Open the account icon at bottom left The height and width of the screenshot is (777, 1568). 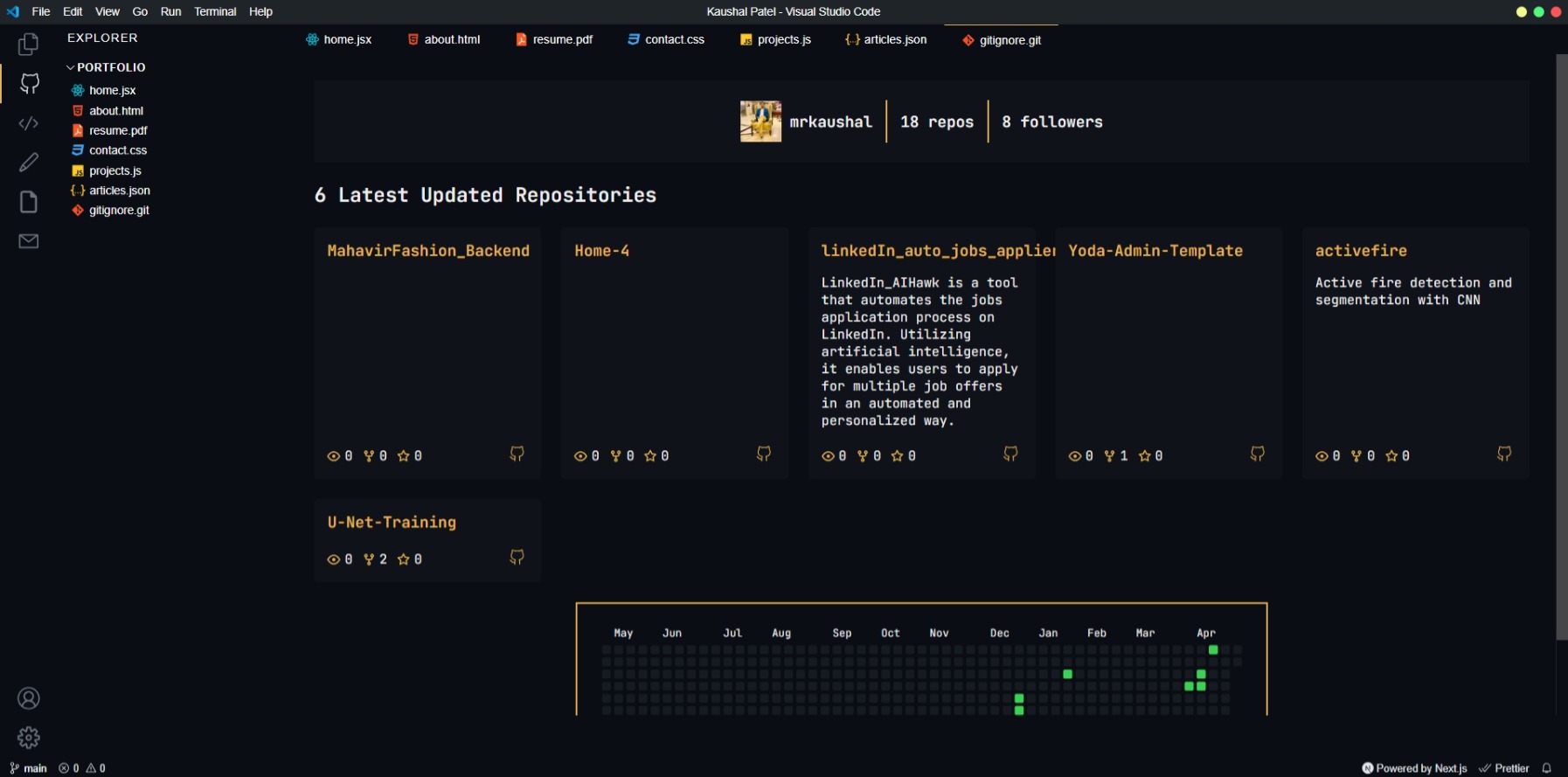(29, 698)
